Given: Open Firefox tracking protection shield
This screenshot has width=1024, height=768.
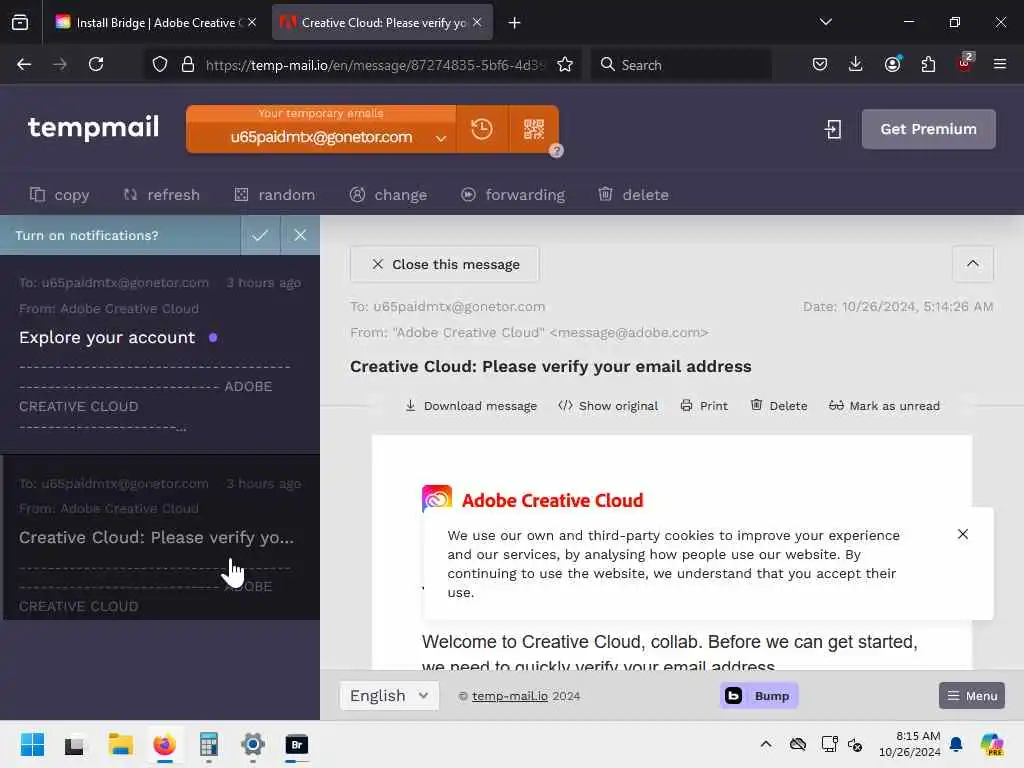Looking at the screenshot, I should [160, 65].
